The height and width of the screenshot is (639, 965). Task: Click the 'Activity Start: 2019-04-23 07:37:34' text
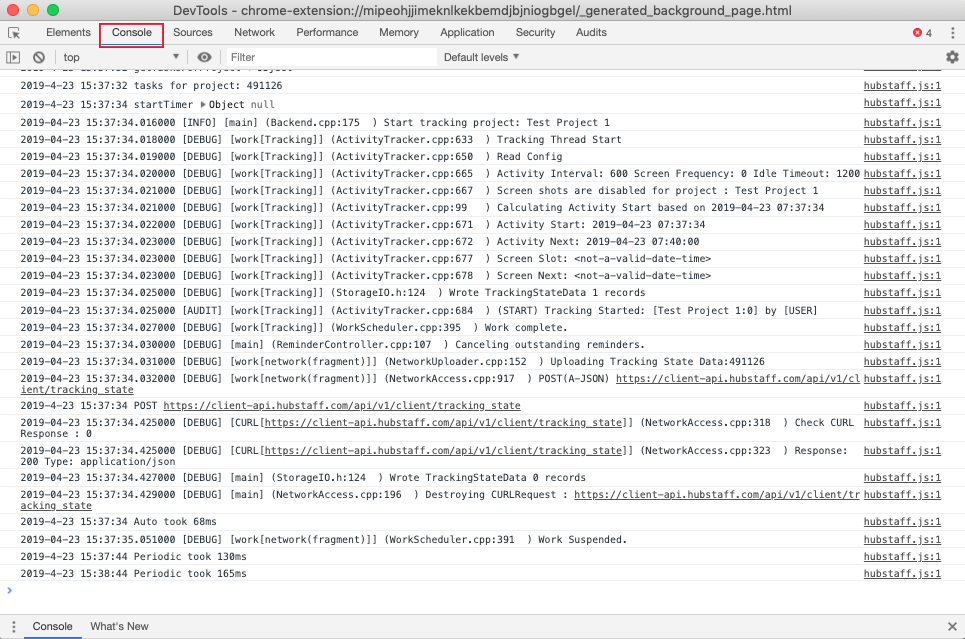pos(601,225)
